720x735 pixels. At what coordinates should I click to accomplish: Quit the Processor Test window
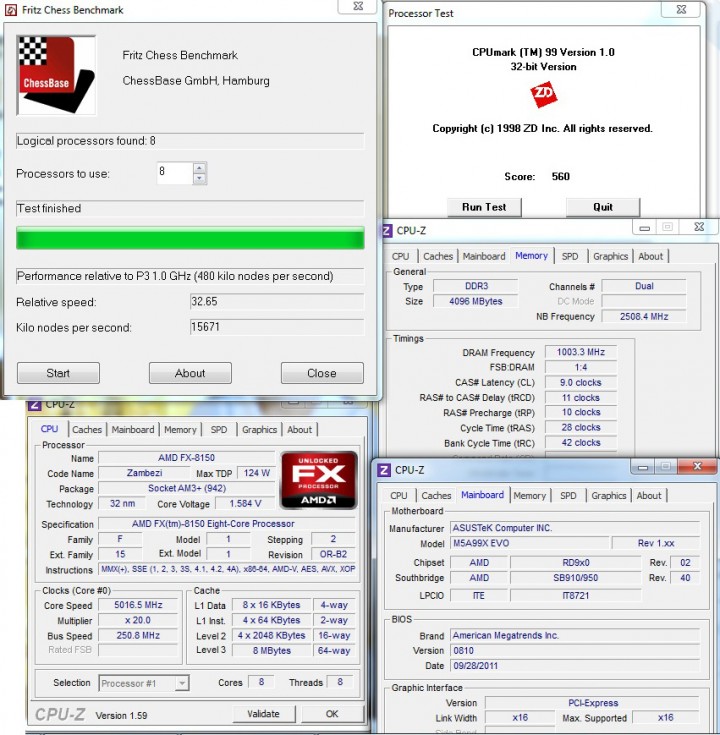coord(603,207)
